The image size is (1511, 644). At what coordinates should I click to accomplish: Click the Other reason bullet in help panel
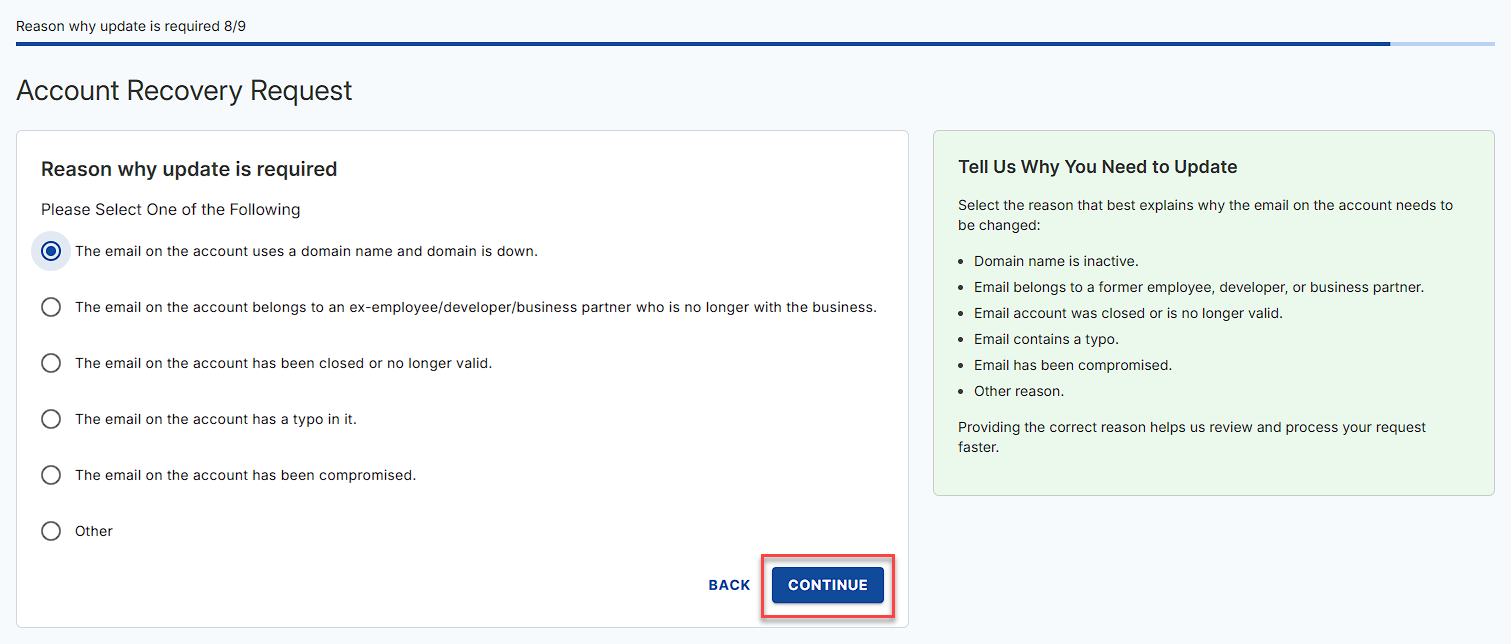1018,391
